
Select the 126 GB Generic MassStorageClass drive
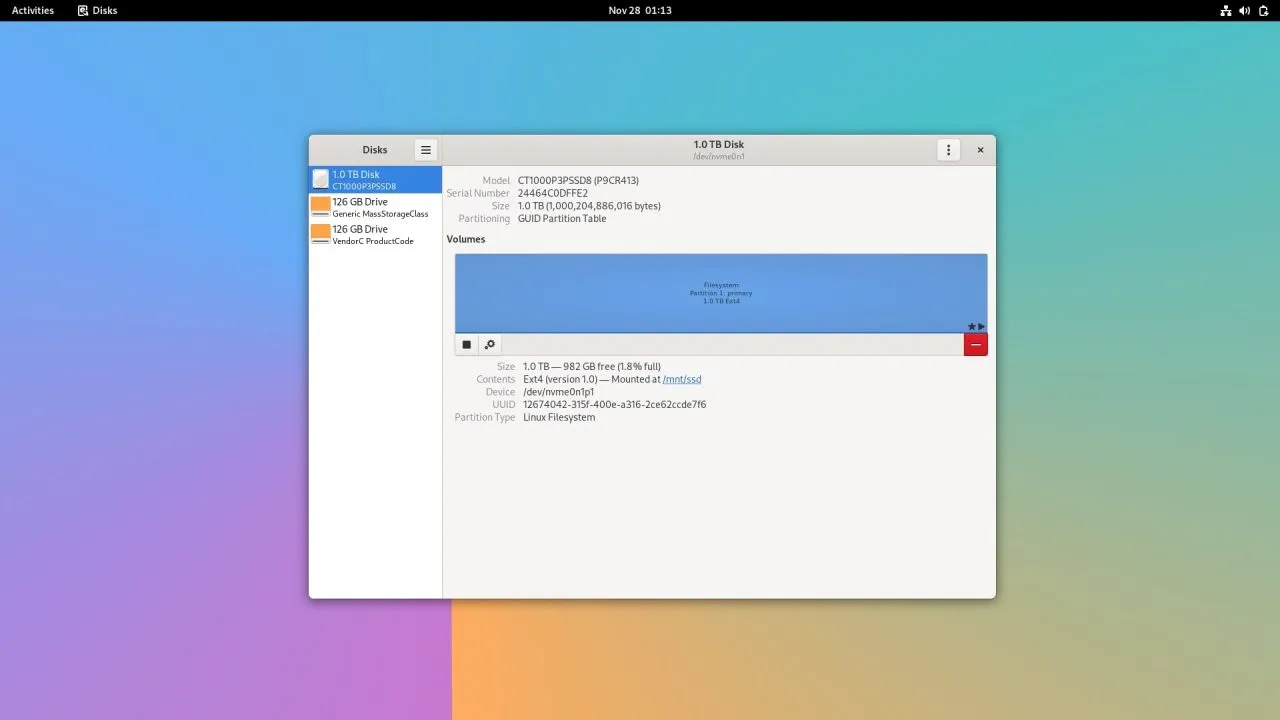click(375, 206)
